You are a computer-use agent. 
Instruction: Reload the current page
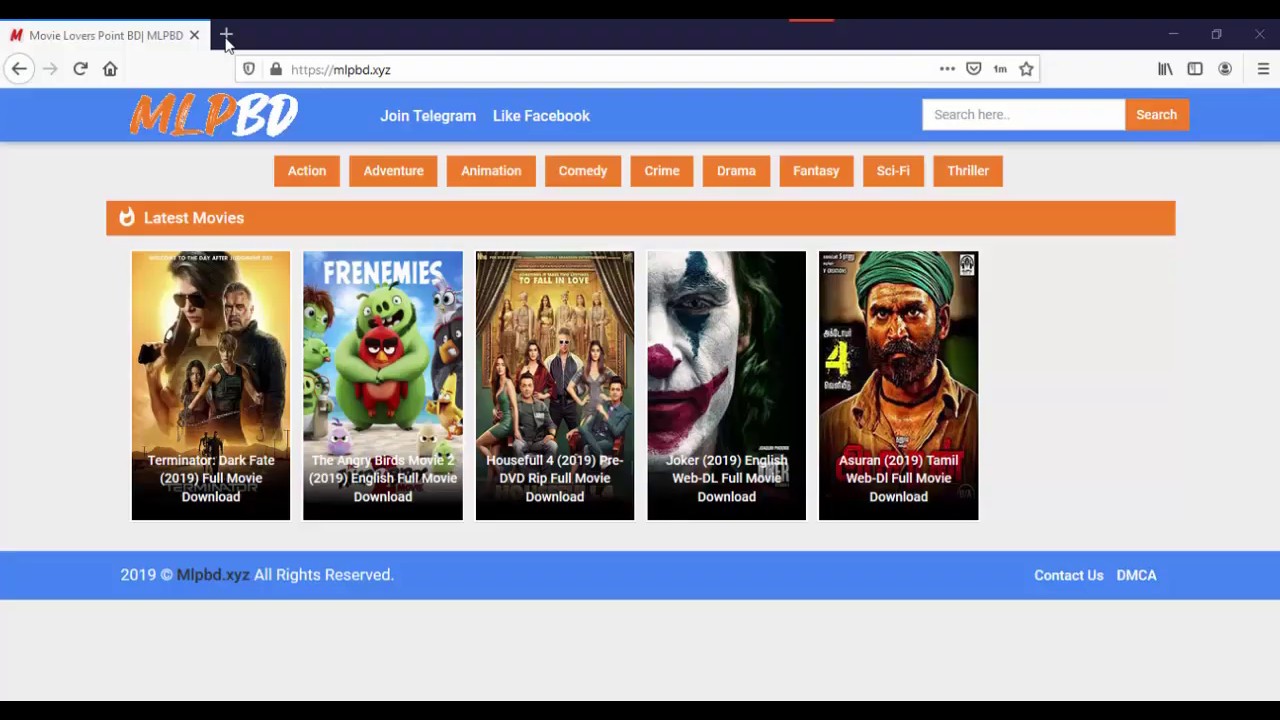[x=80, y=69]
